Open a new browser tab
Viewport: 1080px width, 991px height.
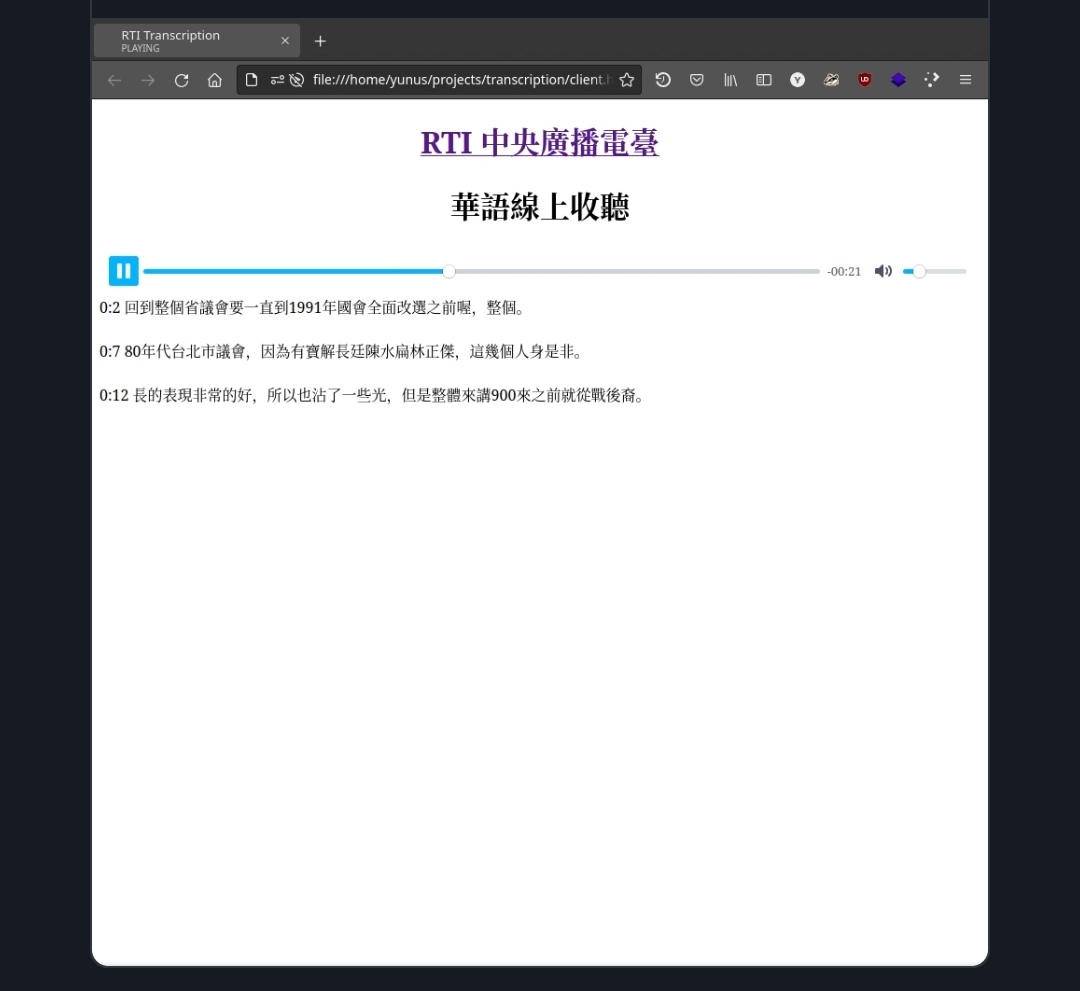coord(320,41)
